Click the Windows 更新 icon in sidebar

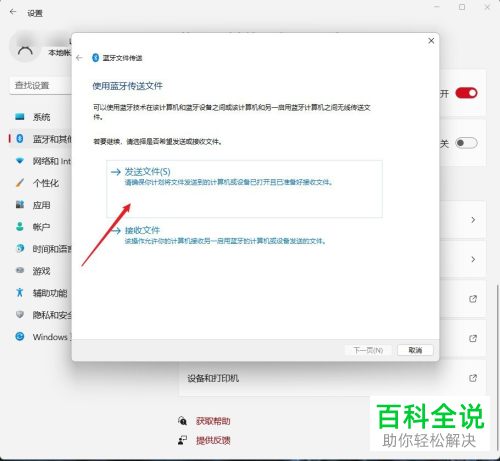(x=20, y=337)
